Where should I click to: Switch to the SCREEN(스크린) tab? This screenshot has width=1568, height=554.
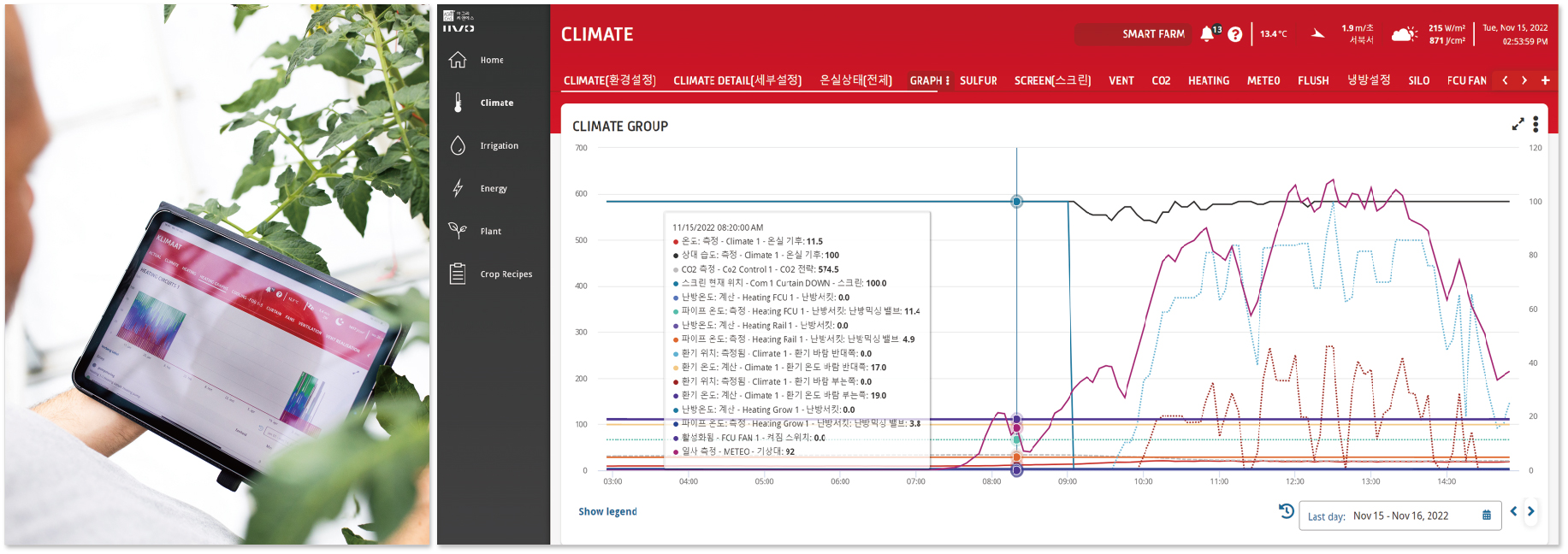[x=1053, y=80]
